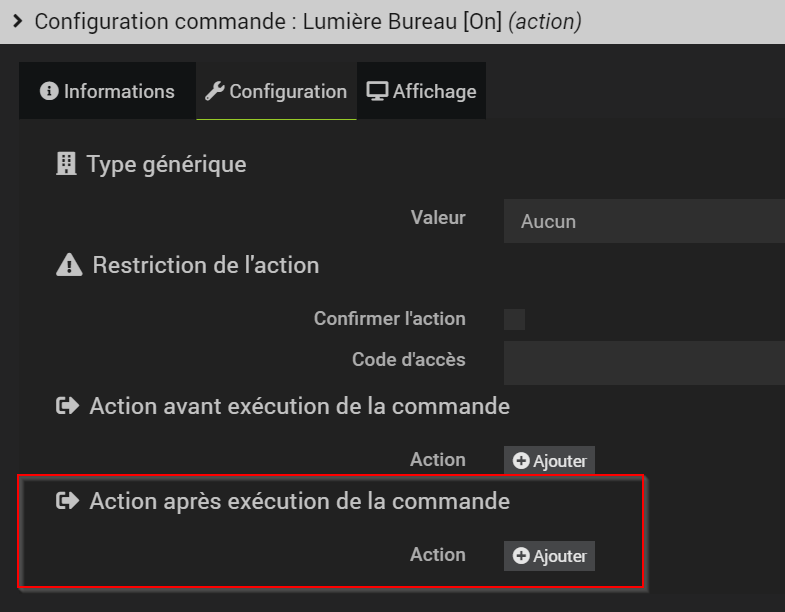This screenshot has height=612, width=785.
Task: Click the arrow icon beside Action après exécution
Action: tap(67, 501)
